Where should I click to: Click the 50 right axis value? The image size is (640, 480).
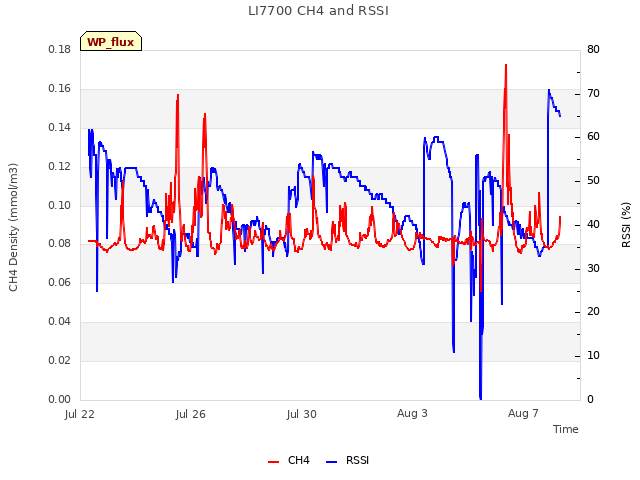pyautogui.click(x=593, y=181)
